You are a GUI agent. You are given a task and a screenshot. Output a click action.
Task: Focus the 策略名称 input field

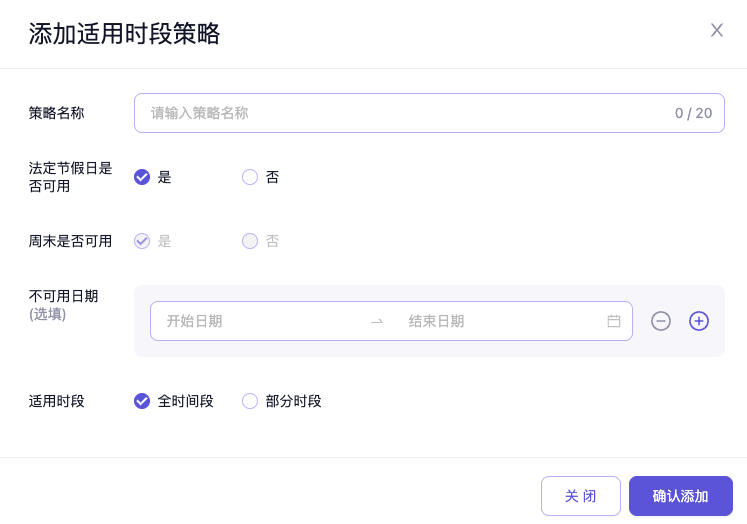pos(400,113)
